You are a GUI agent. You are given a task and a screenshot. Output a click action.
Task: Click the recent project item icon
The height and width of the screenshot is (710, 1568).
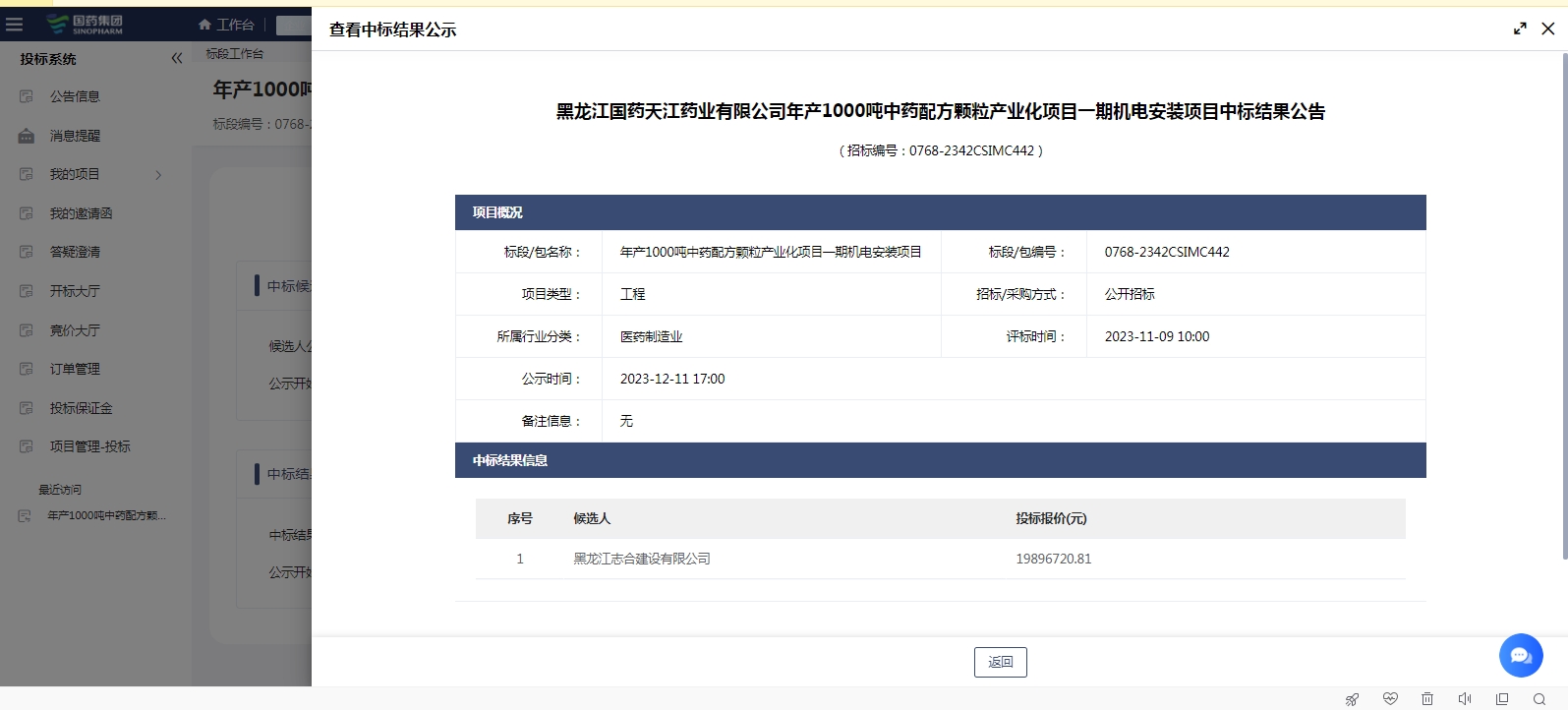(25, 515)
